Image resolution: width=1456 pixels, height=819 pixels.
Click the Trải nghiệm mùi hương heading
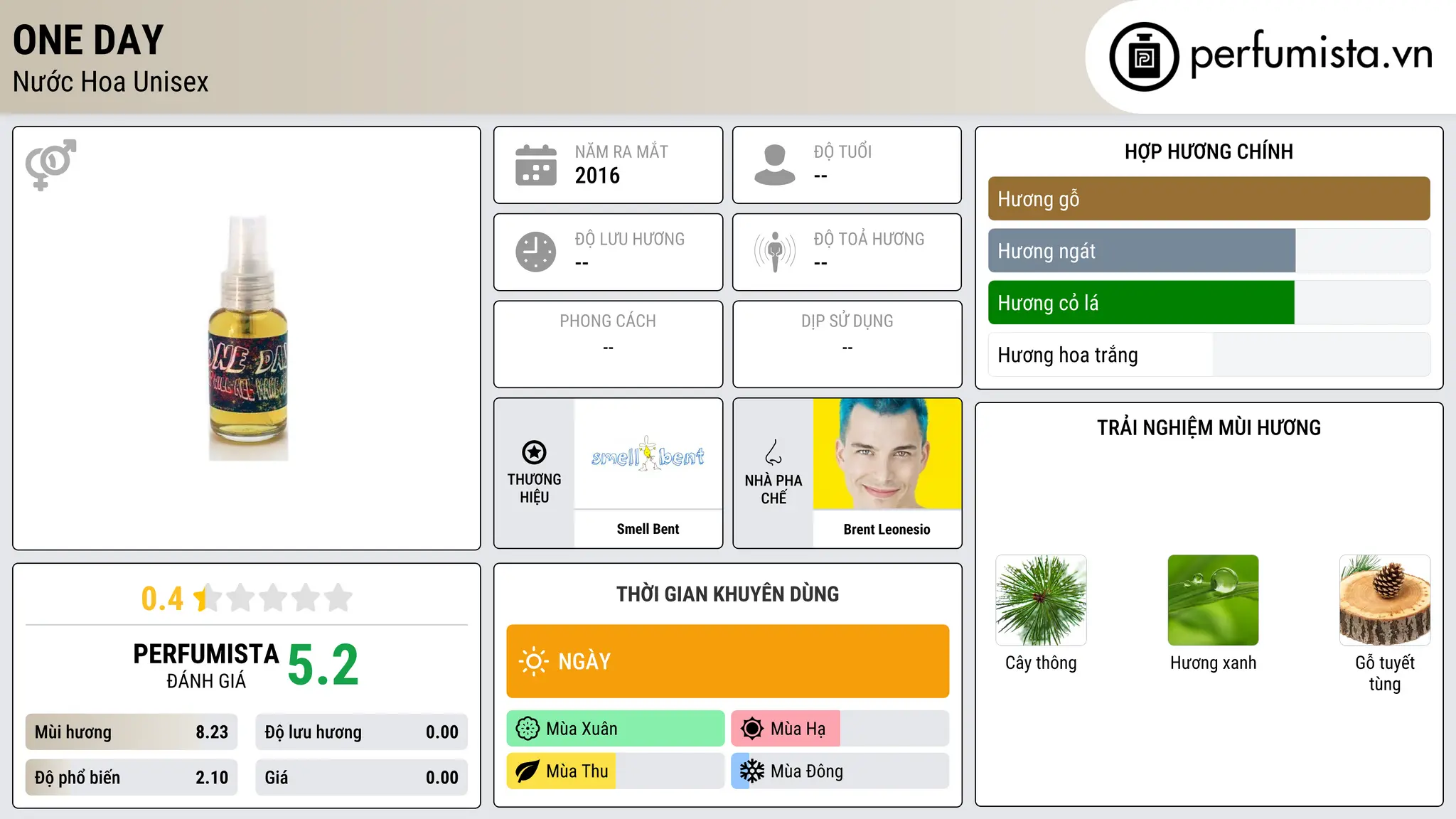coord(1209,427)
